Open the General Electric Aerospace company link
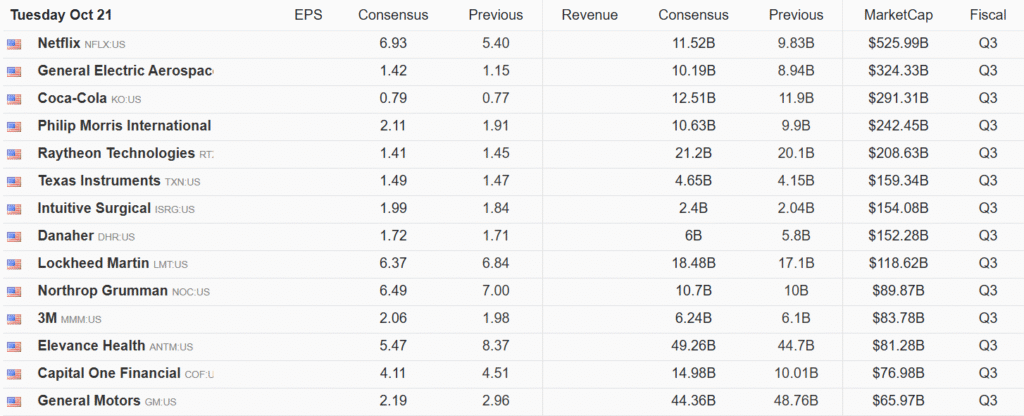The width and height of the screenshot is (1024, 416). (x=124, y=71)
